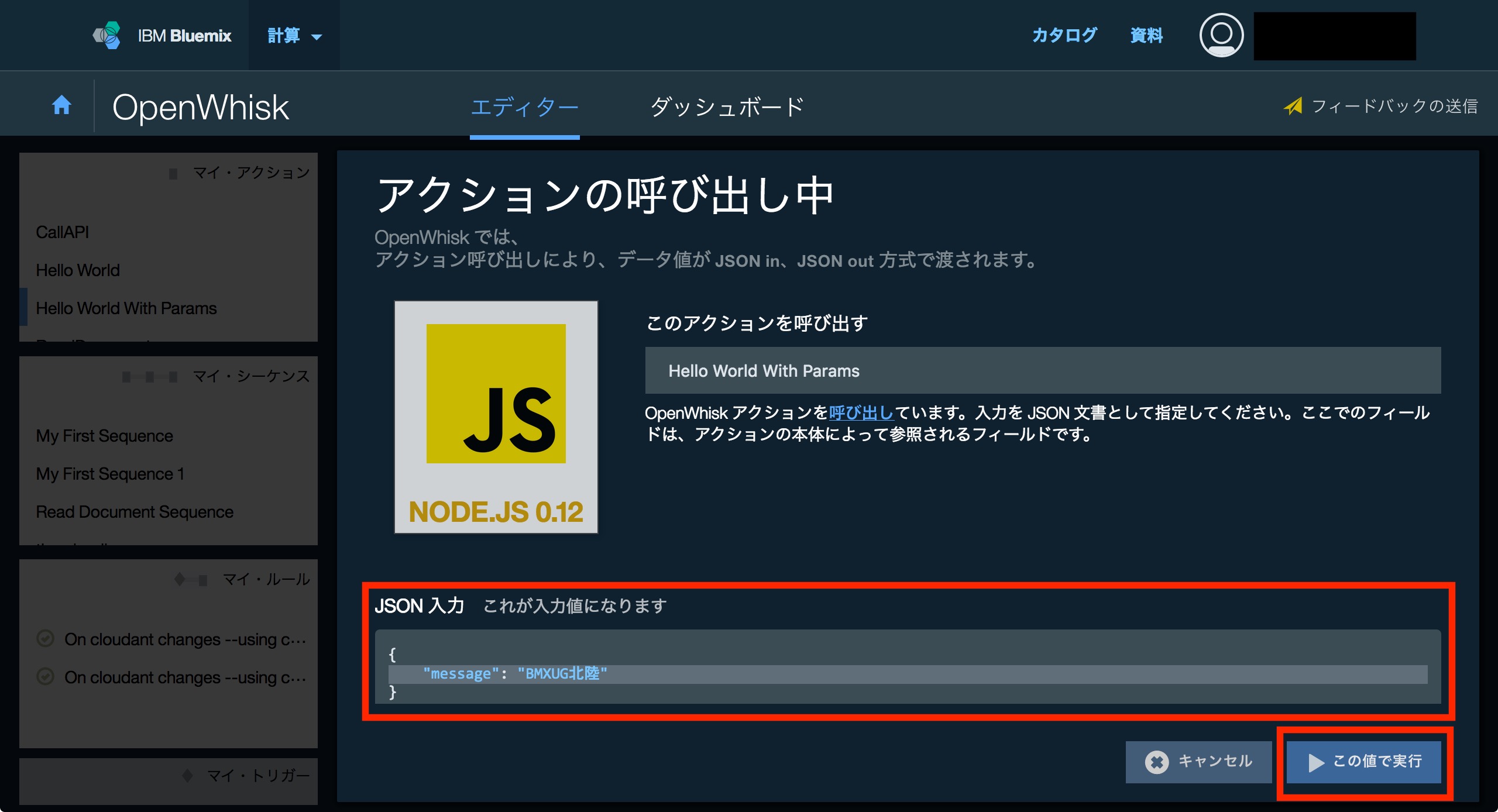1498x812 pixels.
Task: Click the JS Node.js 0.12 runtime thumbnail
Action: [496, 417]
